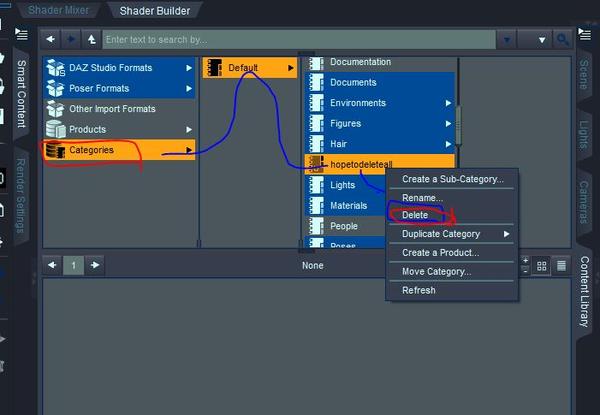600x415 pixels.
Task: Select Other Import Formats row
Action: [119, 109]
